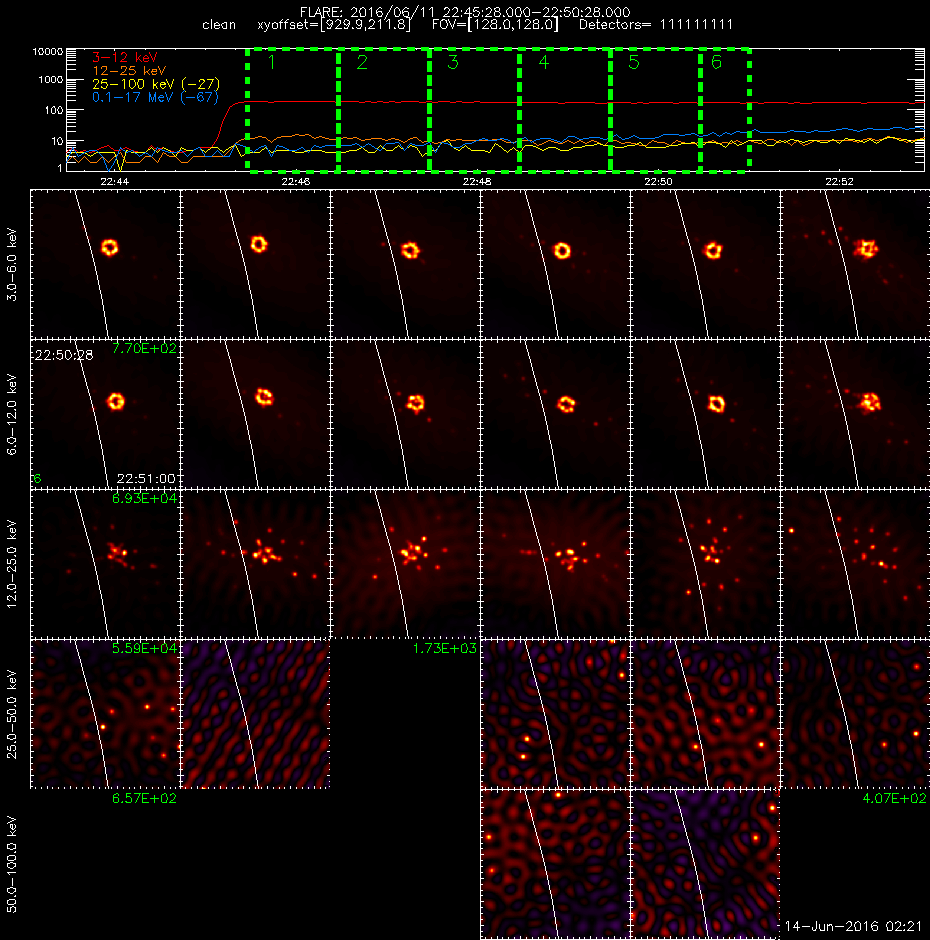Select the blue 0.1-17 MeV (-67) legend entry
Viewport: 930px width, 940px height.
[x=155, y=97]
